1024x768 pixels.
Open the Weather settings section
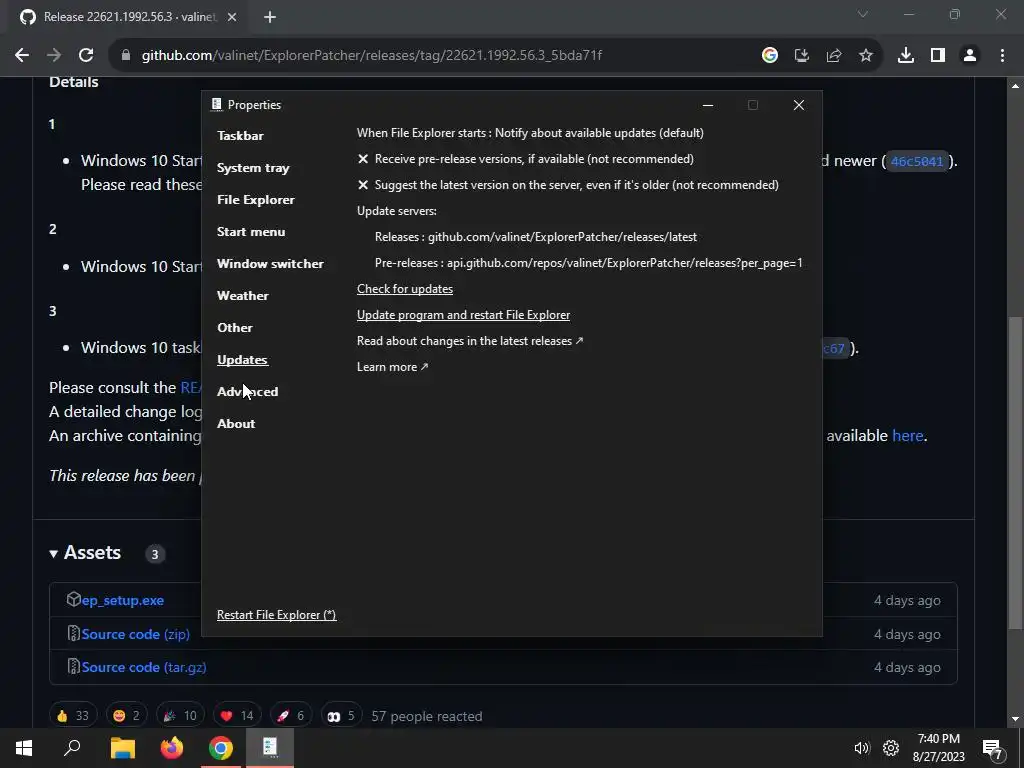pyautogui.click(x=242, y=296)
